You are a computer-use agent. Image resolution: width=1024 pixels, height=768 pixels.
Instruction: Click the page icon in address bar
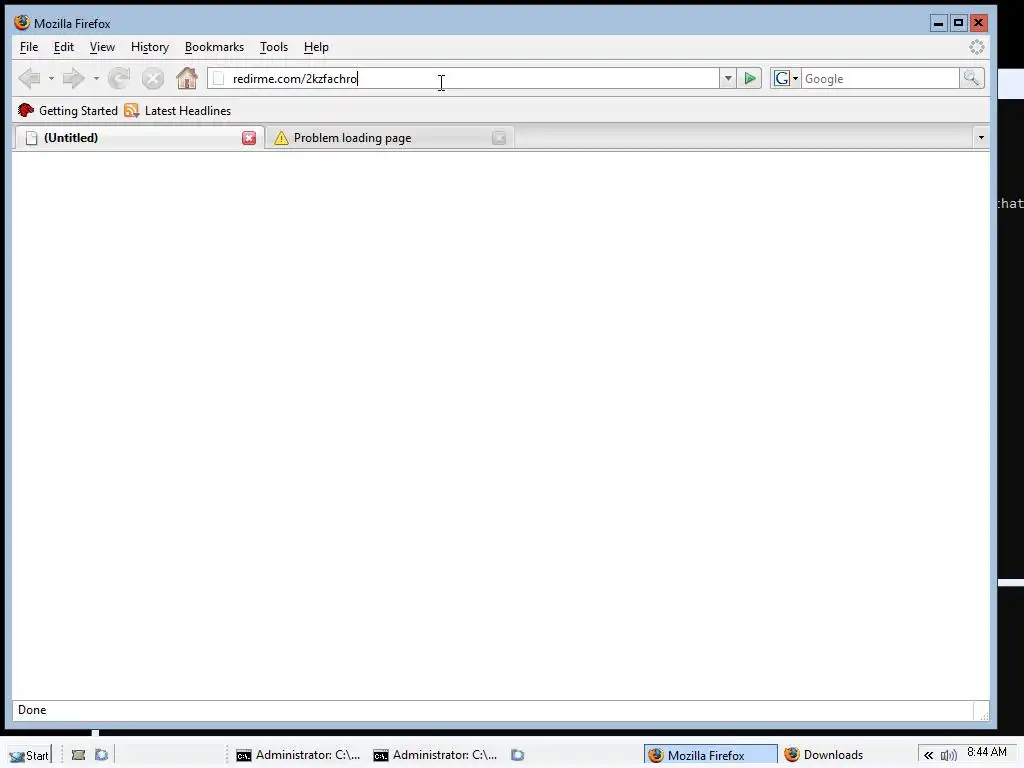(219, 79)
